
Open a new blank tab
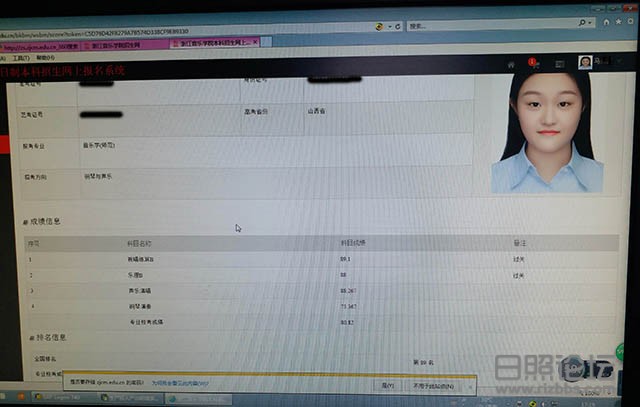tap(266, 42)
